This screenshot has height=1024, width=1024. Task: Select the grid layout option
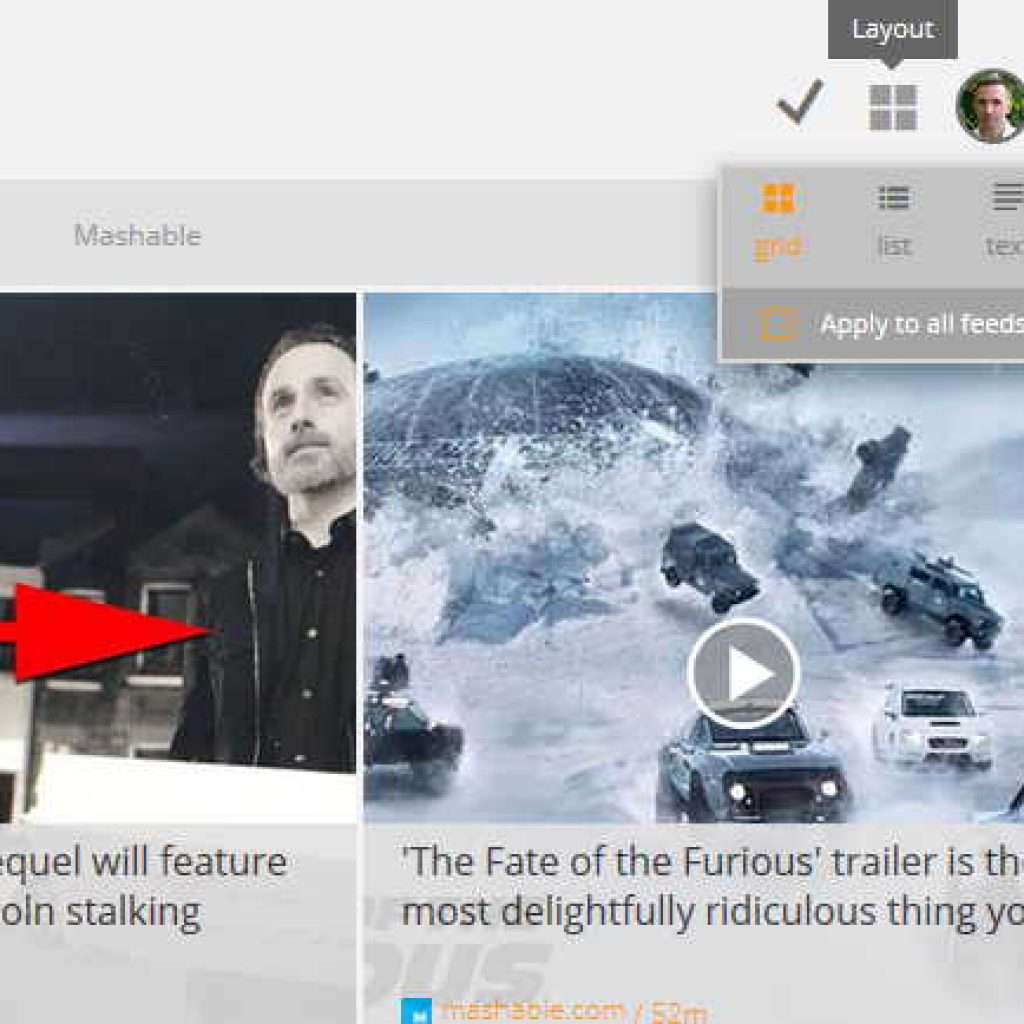click(x=778, y=221)
